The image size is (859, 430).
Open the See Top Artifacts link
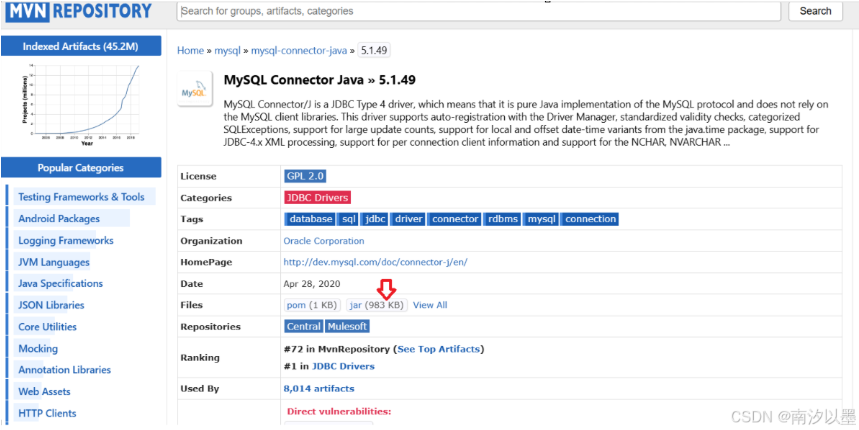[439, 349]
